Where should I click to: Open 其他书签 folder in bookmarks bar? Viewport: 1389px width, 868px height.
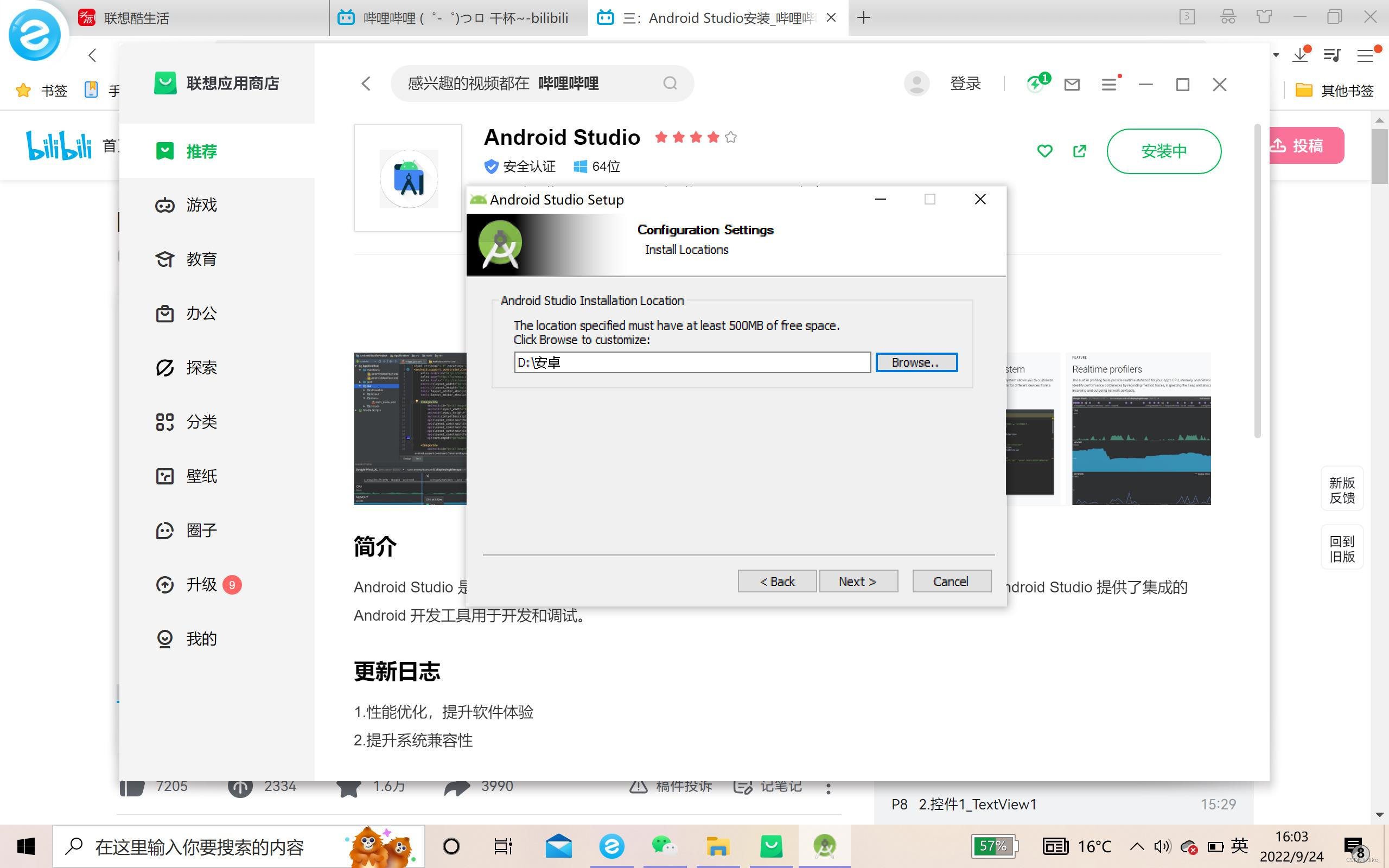(1335, 90)
